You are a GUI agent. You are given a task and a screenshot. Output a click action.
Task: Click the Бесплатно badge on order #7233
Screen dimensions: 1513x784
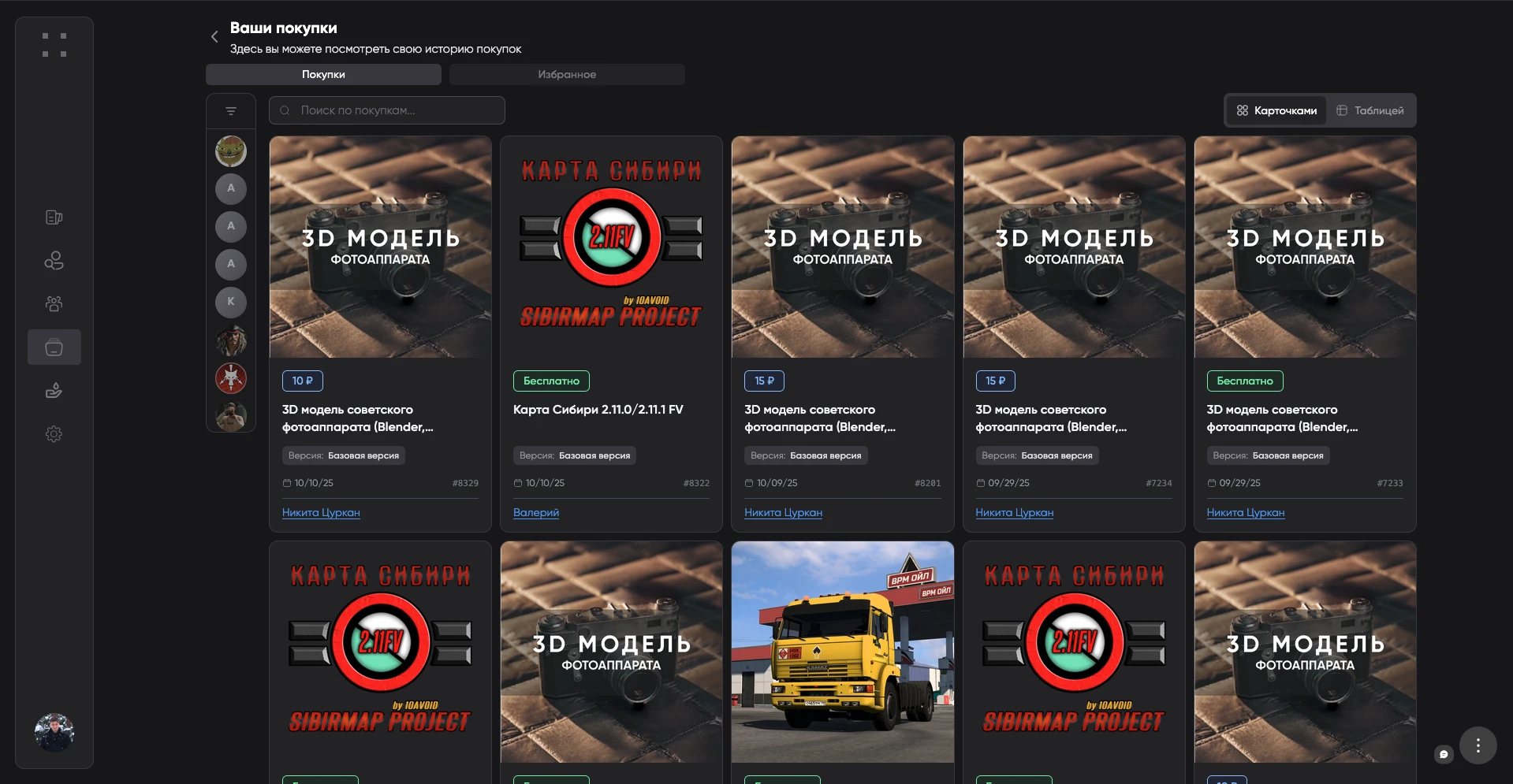click(1245, 381)
